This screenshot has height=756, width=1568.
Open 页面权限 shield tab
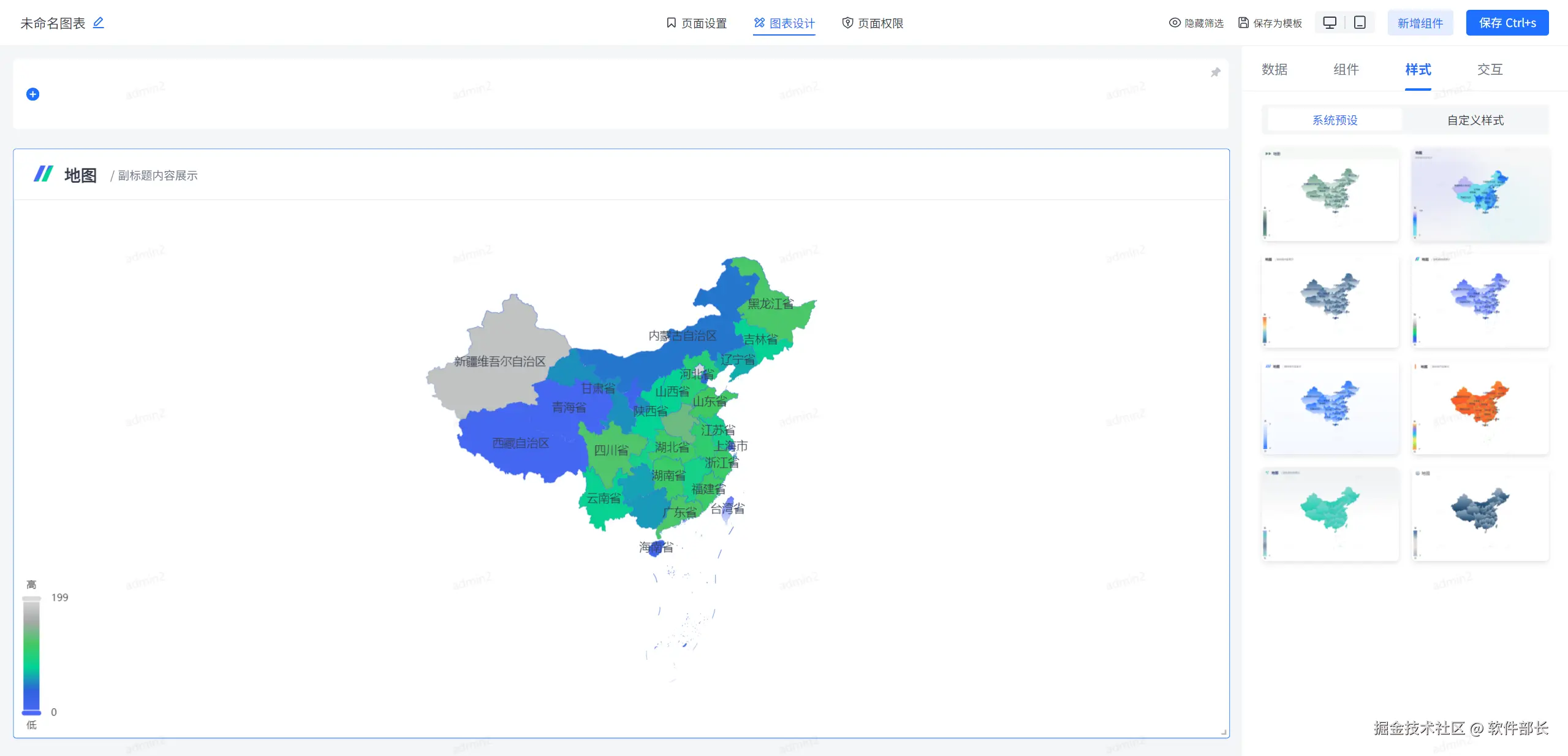873,23
